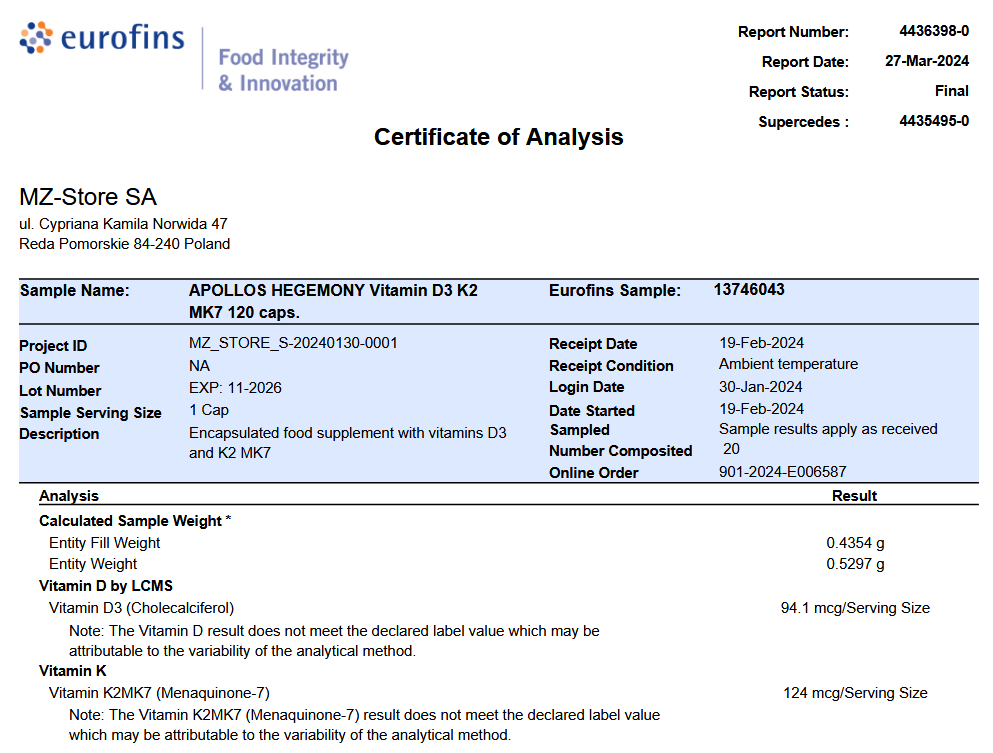Click the "Certificate of Analysis" title

click(498, 137)
